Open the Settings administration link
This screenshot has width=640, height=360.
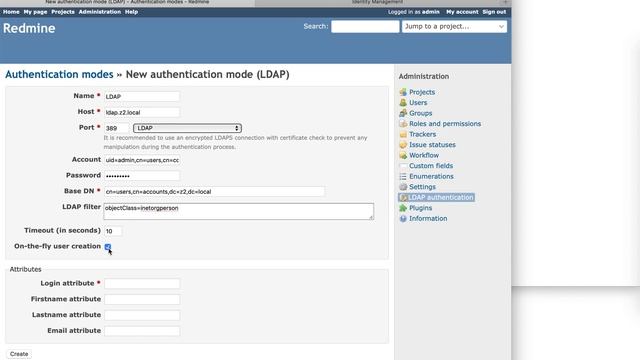pyautogui.click(x=422, y=187)
